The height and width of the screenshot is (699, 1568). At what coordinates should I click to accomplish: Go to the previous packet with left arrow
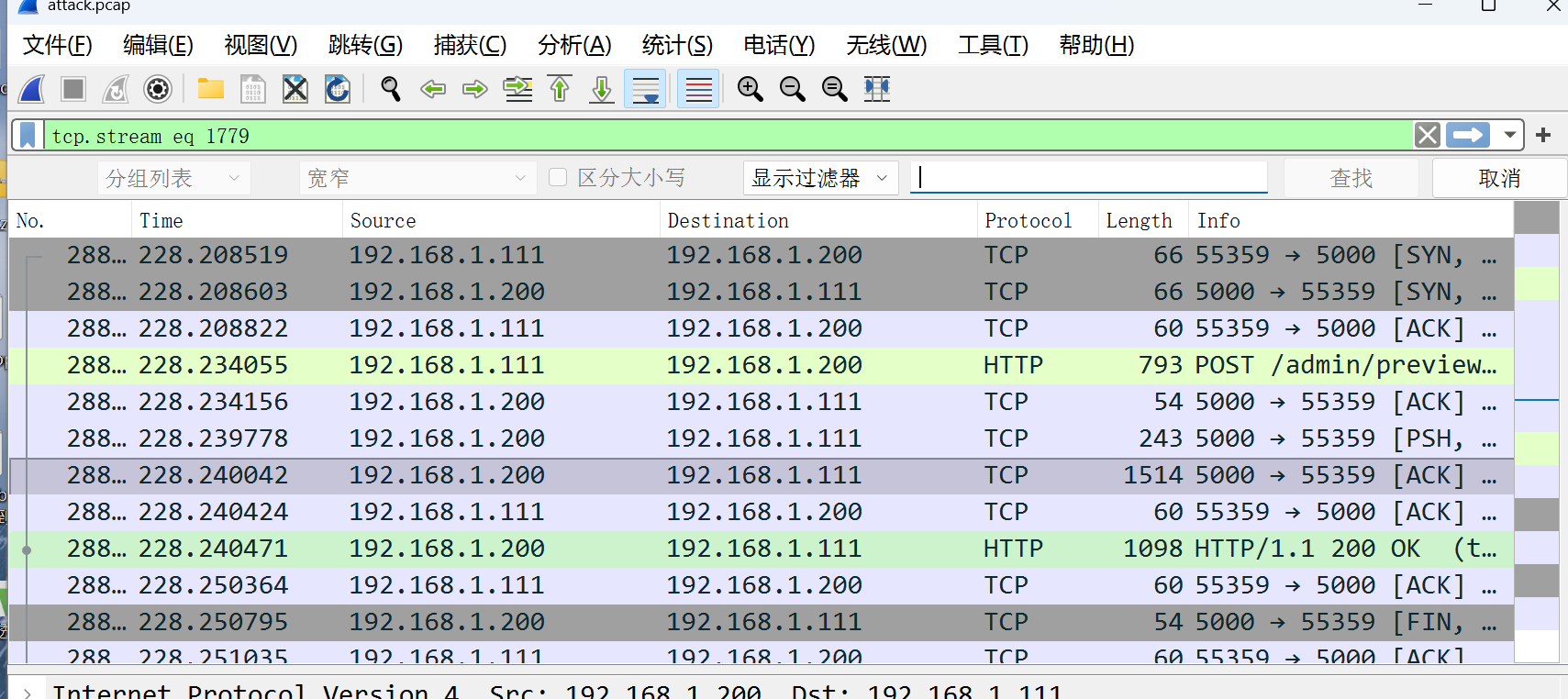point(433,89)
